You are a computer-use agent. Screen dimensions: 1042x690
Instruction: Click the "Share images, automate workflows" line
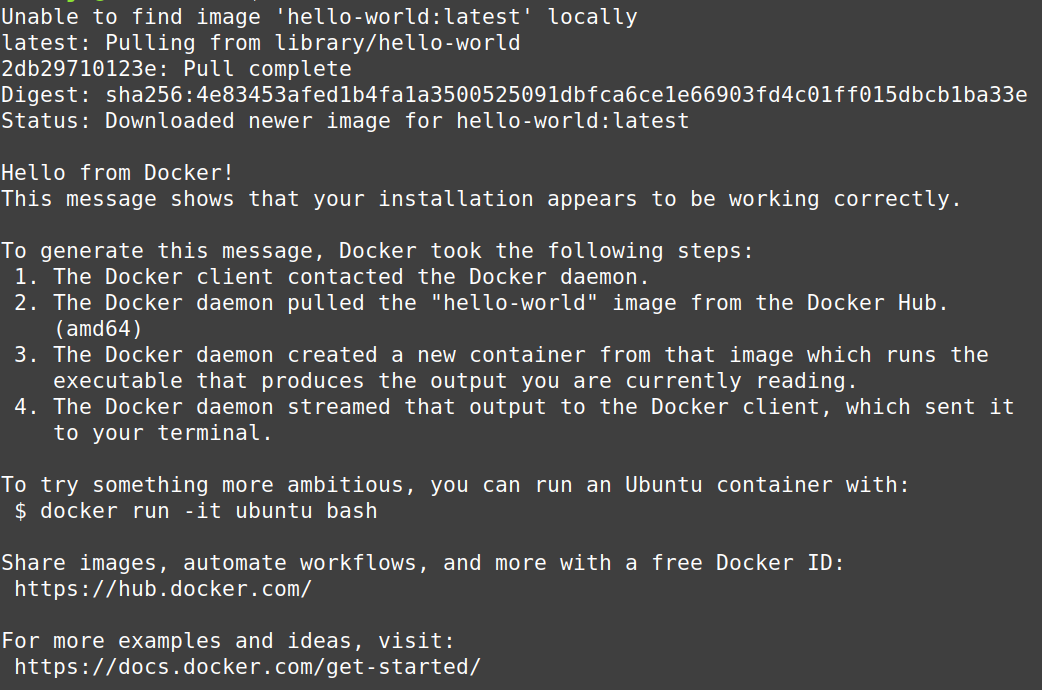click(x=423, y=563)
